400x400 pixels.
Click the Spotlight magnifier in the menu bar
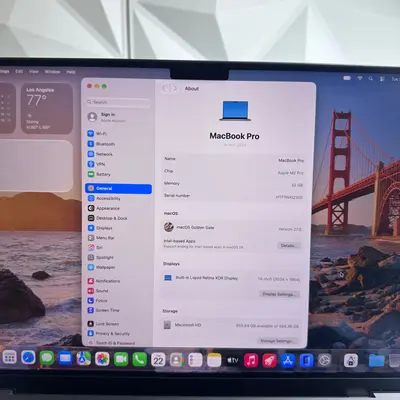[x=371, y=78]
